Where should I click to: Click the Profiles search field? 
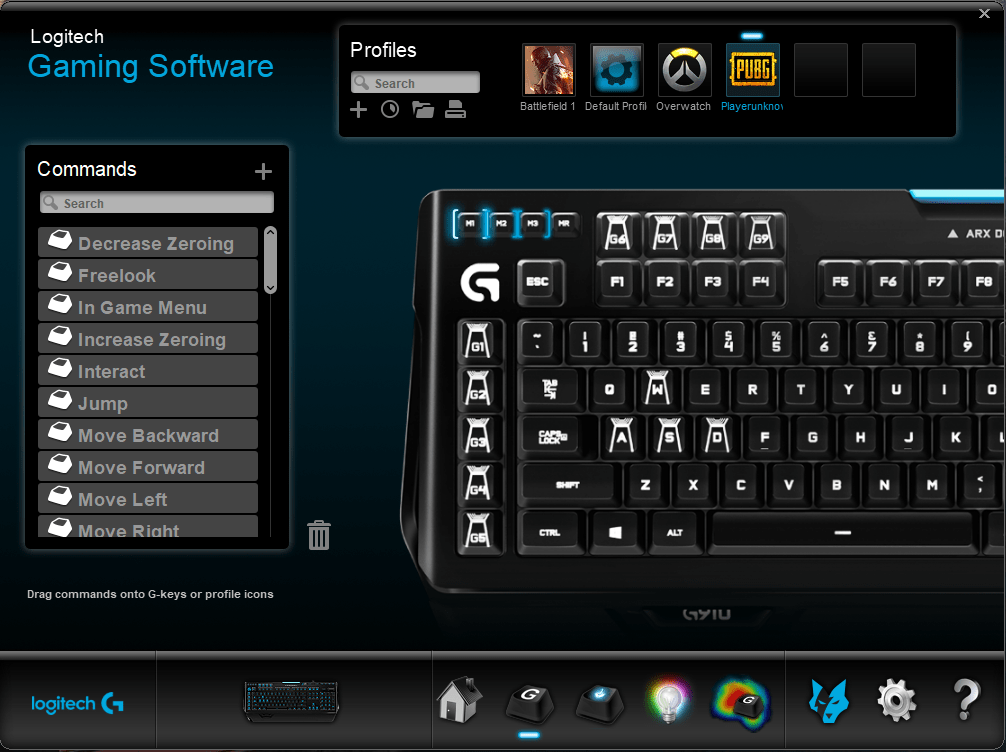(x=415, y=83)
